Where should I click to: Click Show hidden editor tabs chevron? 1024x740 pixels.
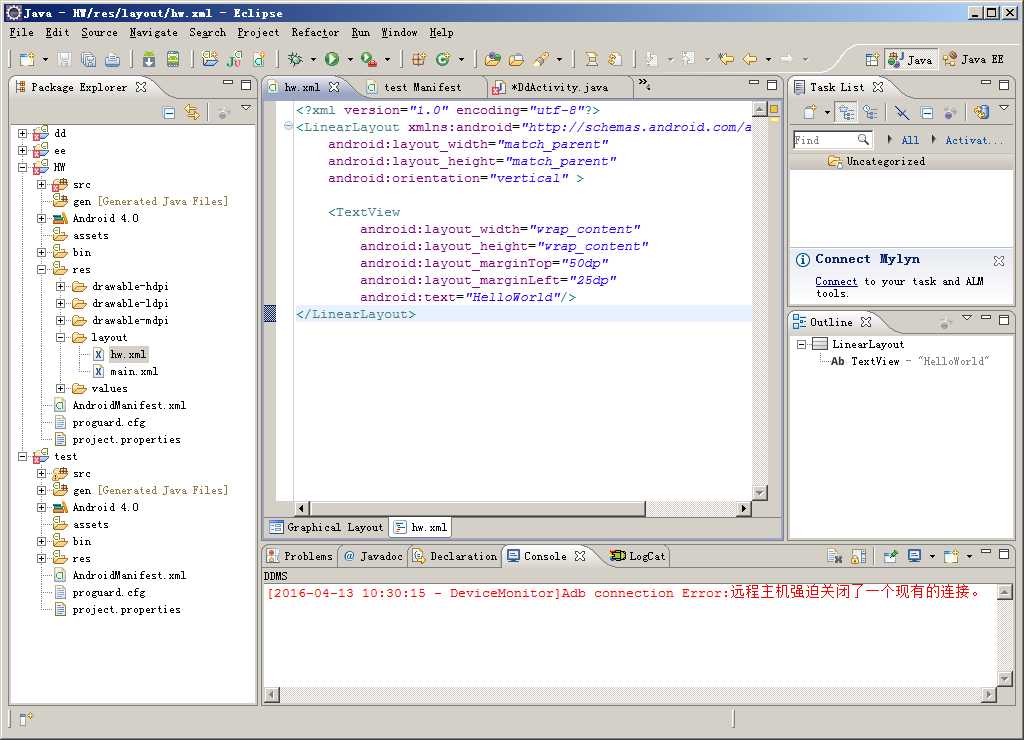coord(644,84)
